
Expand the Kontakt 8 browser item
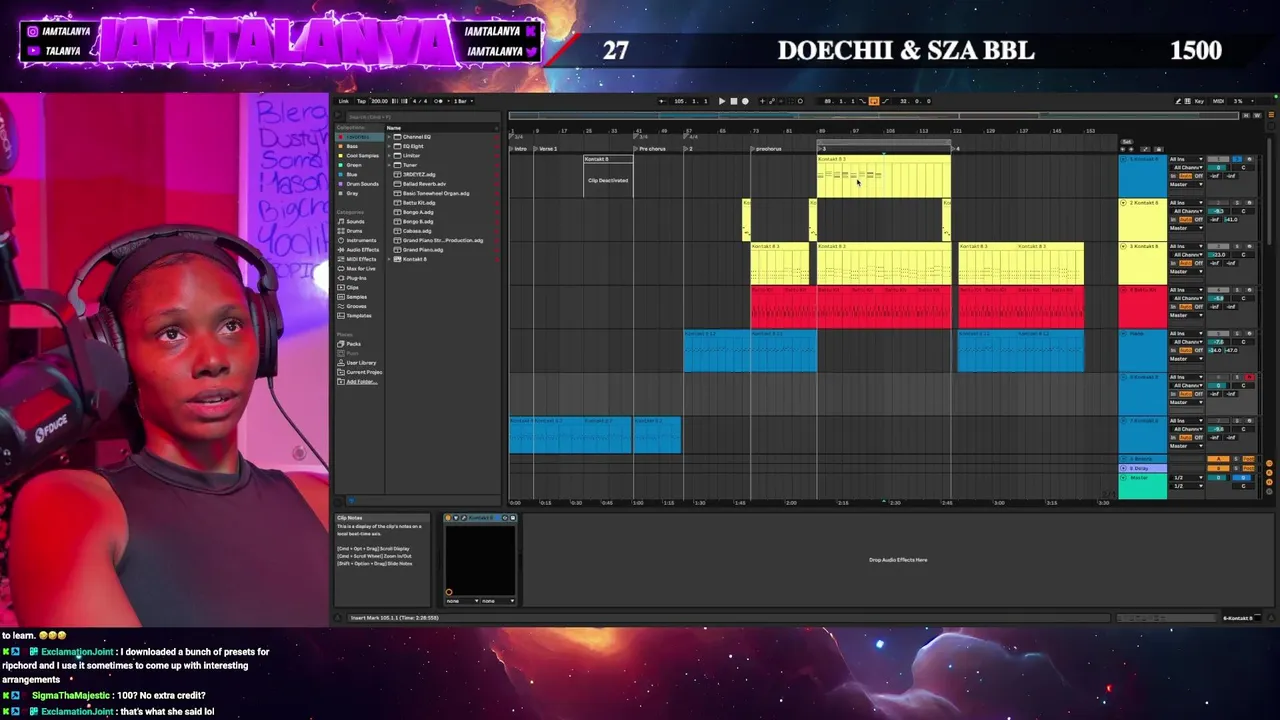[x=391, y=259]
